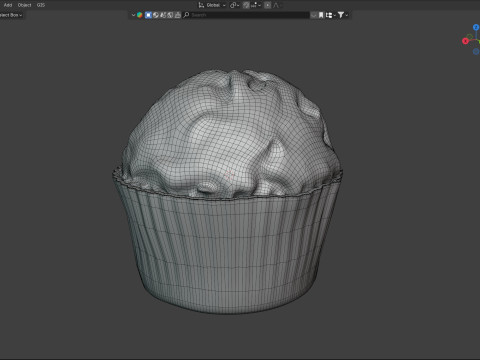The height and width of the screenshot is (360, 480).
Task: Open the dropdown at search field end
Action: tap(314, 15)
